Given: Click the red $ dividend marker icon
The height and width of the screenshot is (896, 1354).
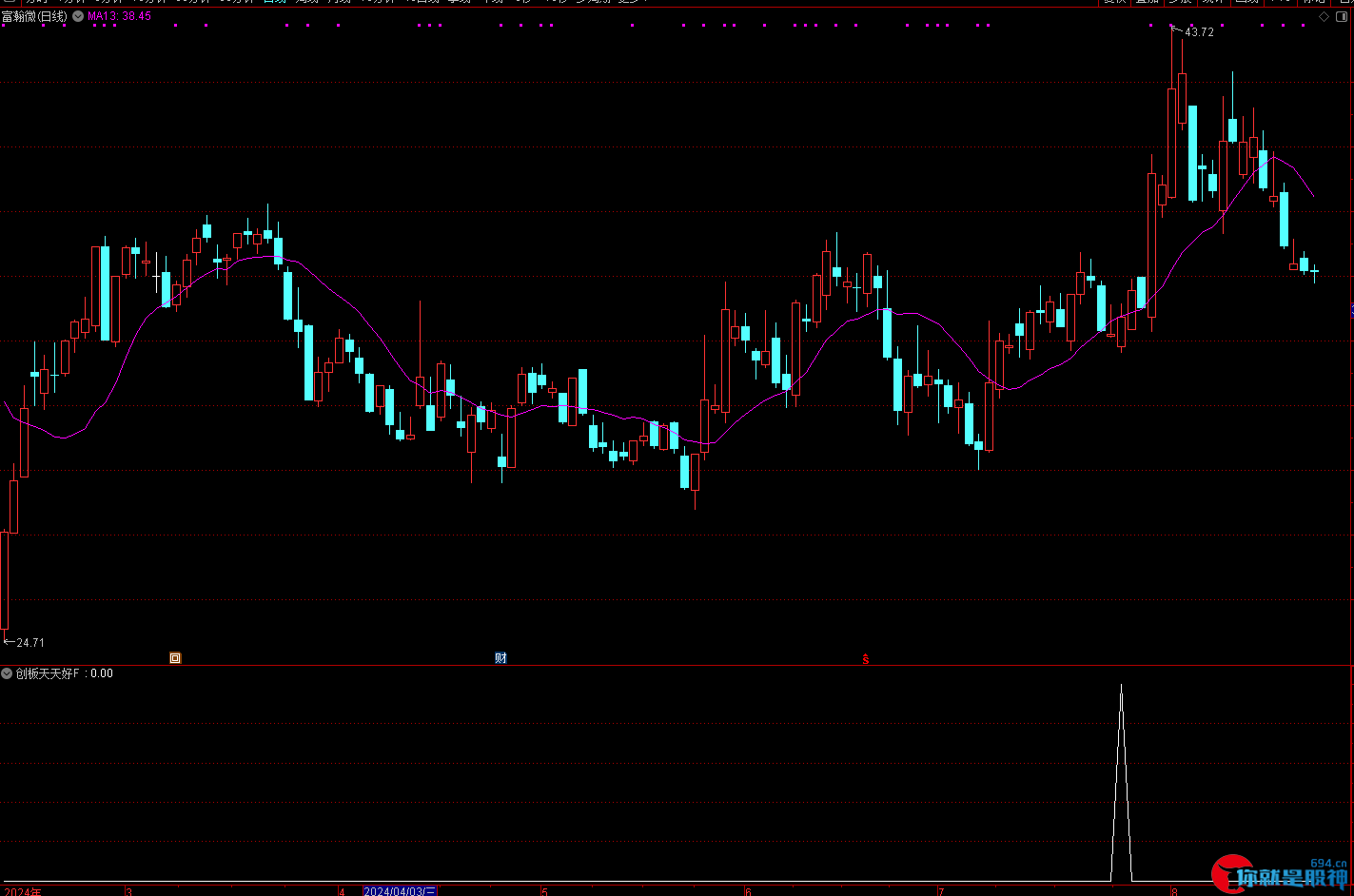Looking at the screenshot, I should [x=865, y=658].
